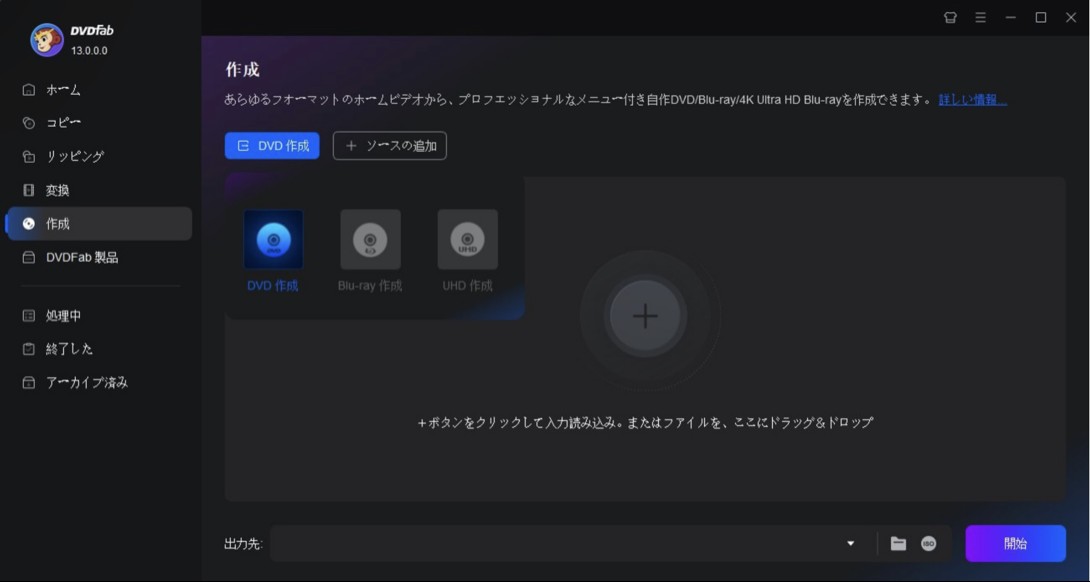The image size is (1090, 582).
Task: Minimize the DVDFab window
Action: click(1011, 18)
